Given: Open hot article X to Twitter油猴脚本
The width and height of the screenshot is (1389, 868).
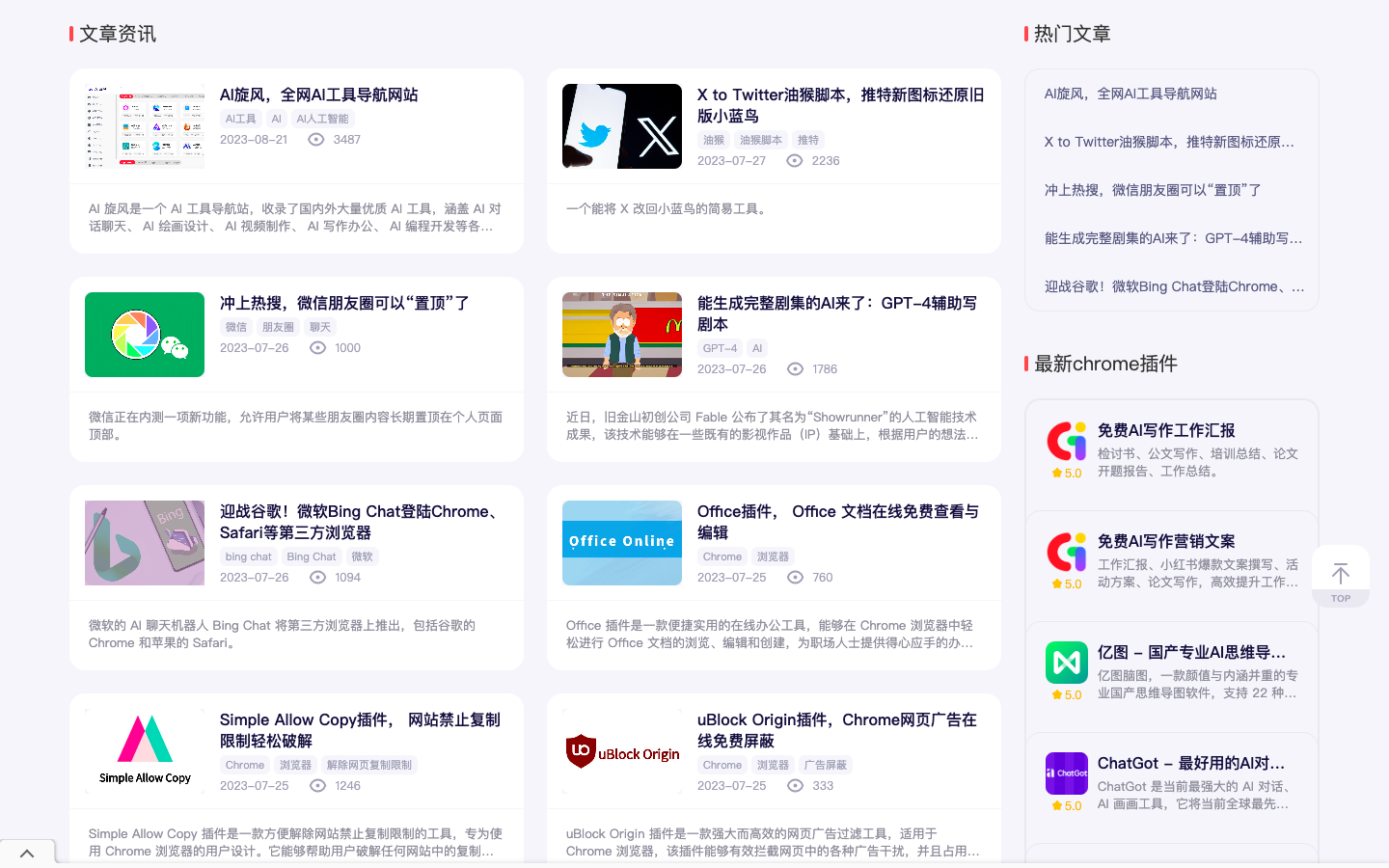Looking at the screenshot, I should click(x=1169, y=142).
